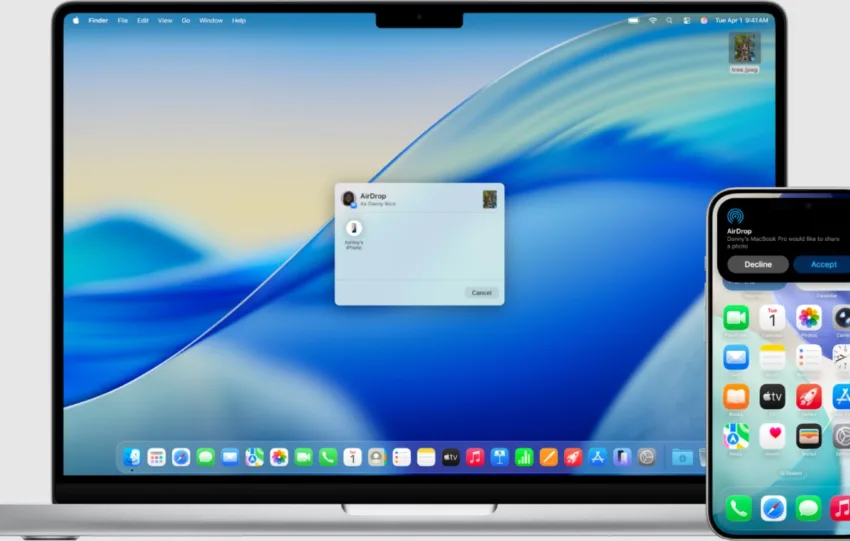Image resolution: width=850 pixels, height=541 pixels.
Task: Open Safari in the iPhone dock
Action: click(x=774, y=509)
